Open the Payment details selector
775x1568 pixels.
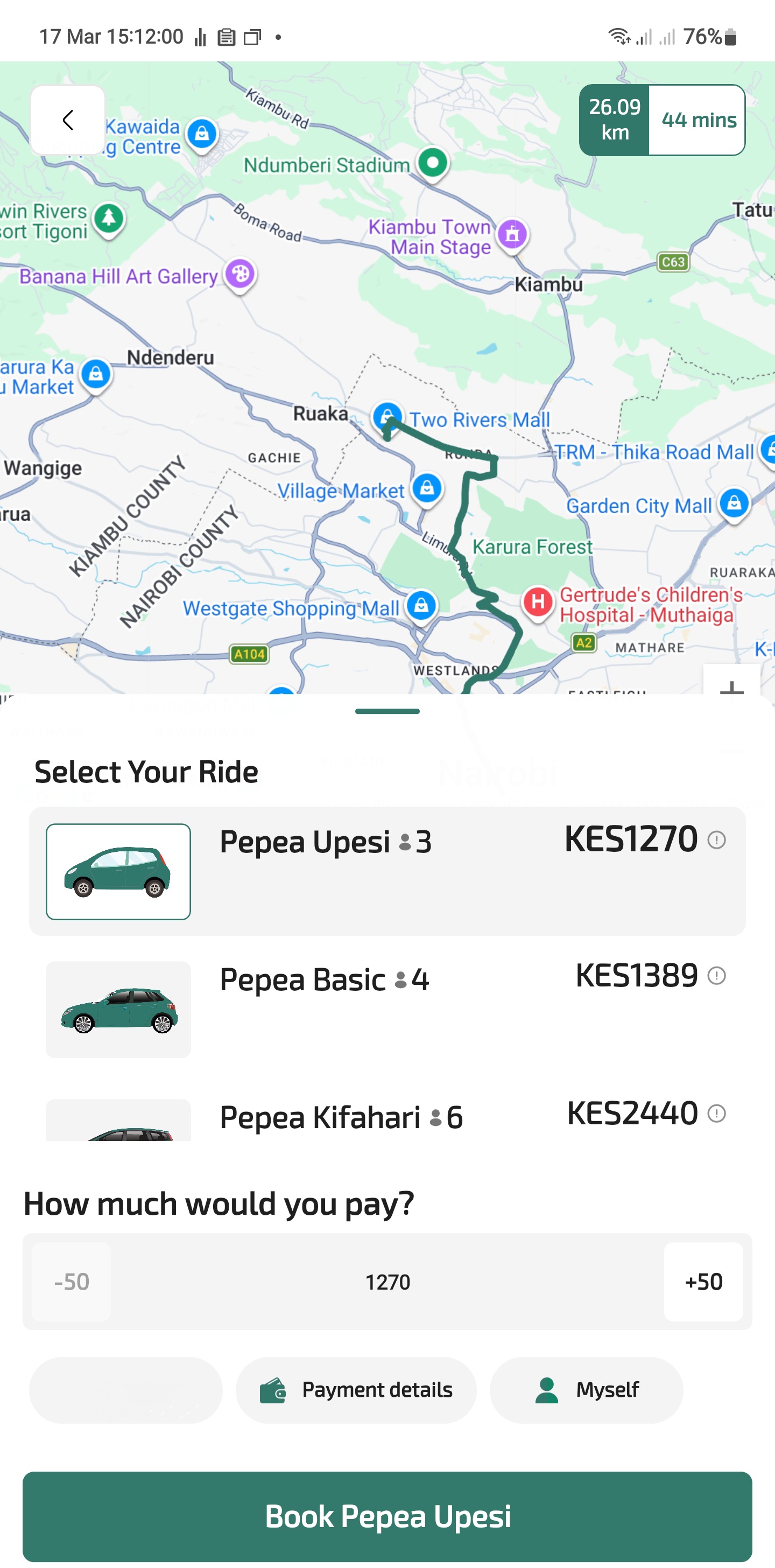[x=356, y=1390]
